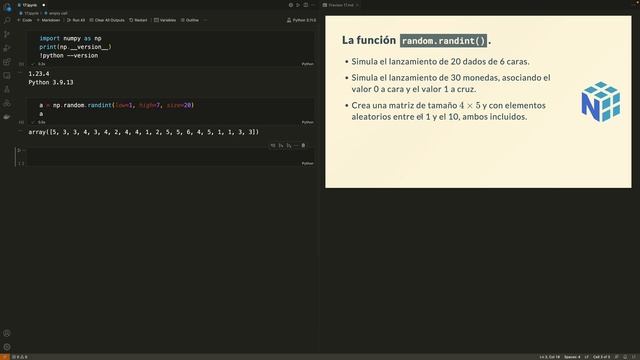Add a new Code cell
Screen dimensions: 640x360
coord(24,20)
